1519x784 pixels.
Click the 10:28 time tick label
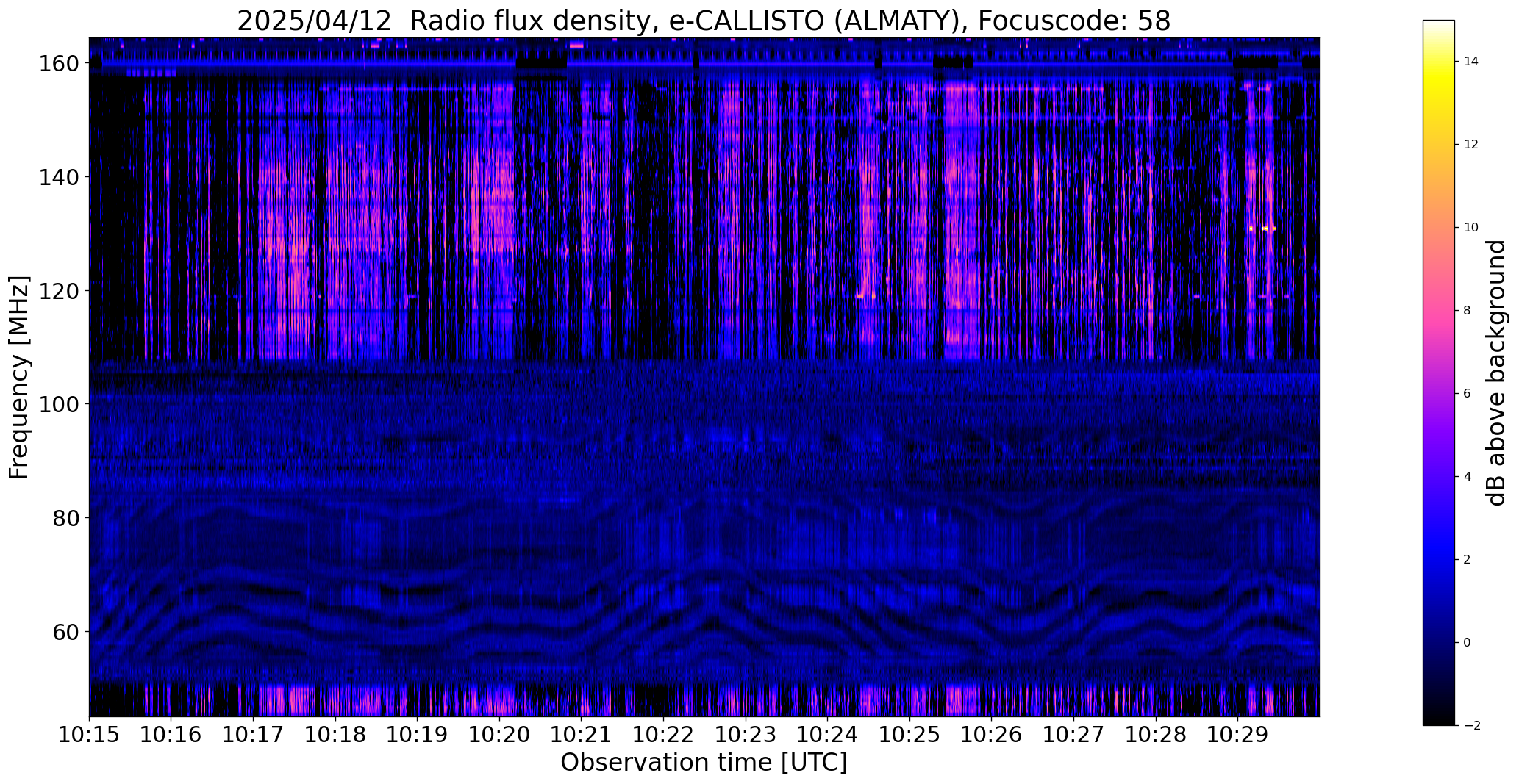point(1156,736)
